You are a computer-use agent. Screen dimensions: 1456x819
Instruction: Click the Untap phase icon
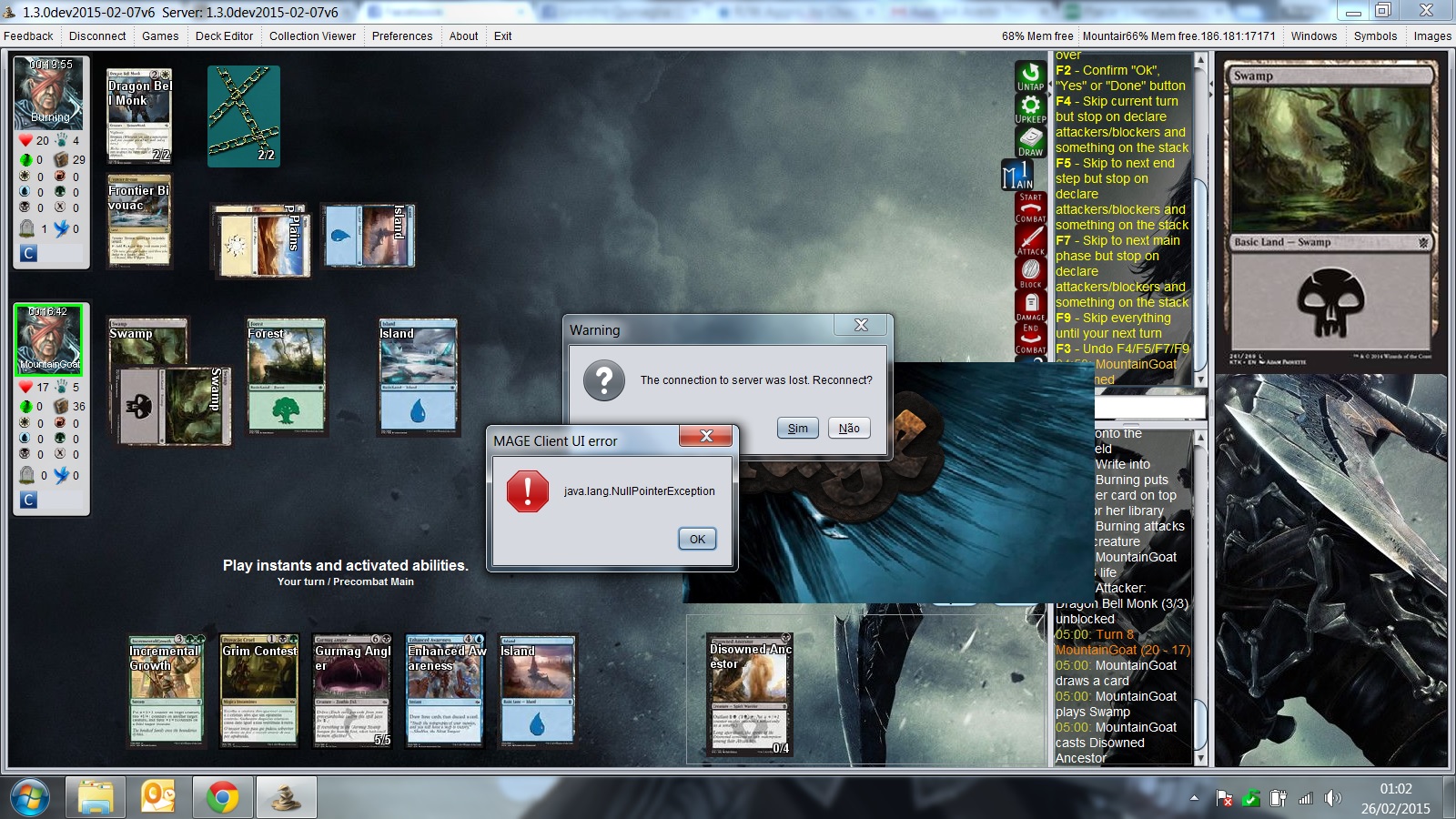[1030, 76]
